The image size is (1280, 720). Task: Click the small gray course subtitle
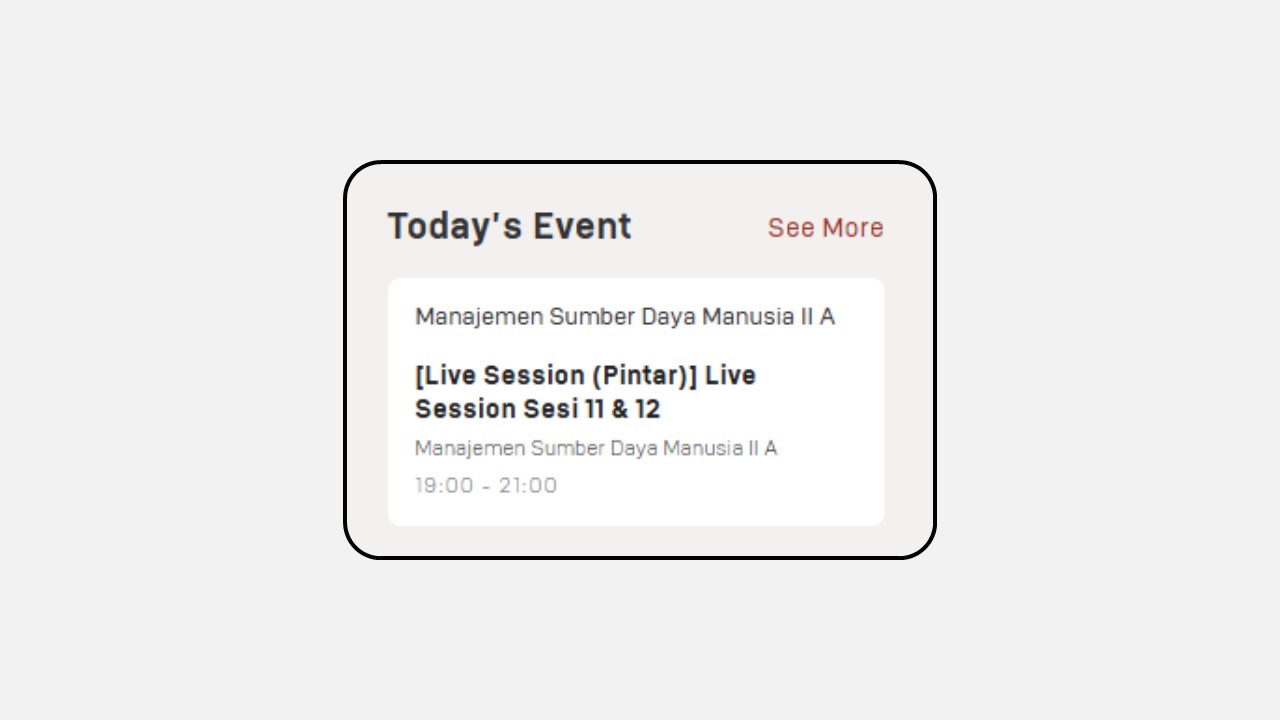click(x=596, y=448)
